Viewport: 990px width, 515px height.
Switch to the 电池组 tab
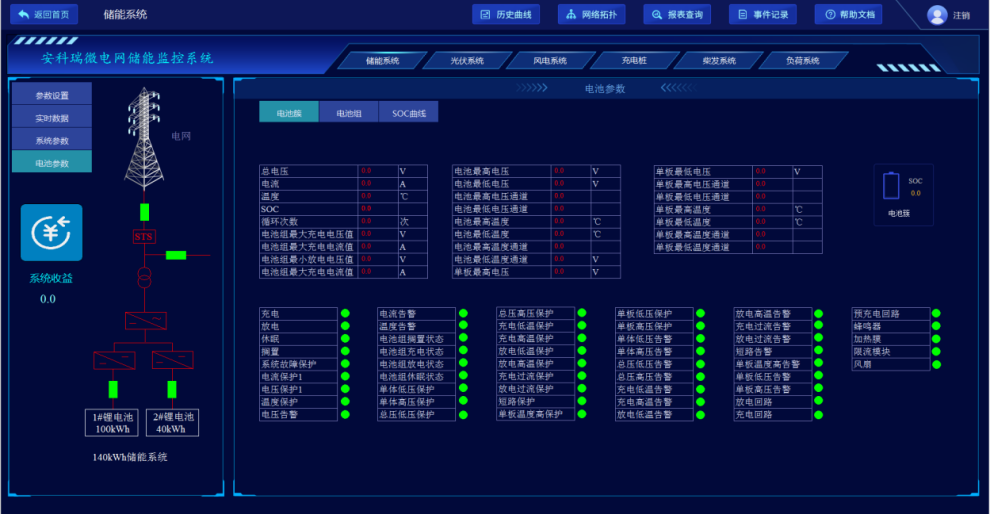tap(349, 113)
